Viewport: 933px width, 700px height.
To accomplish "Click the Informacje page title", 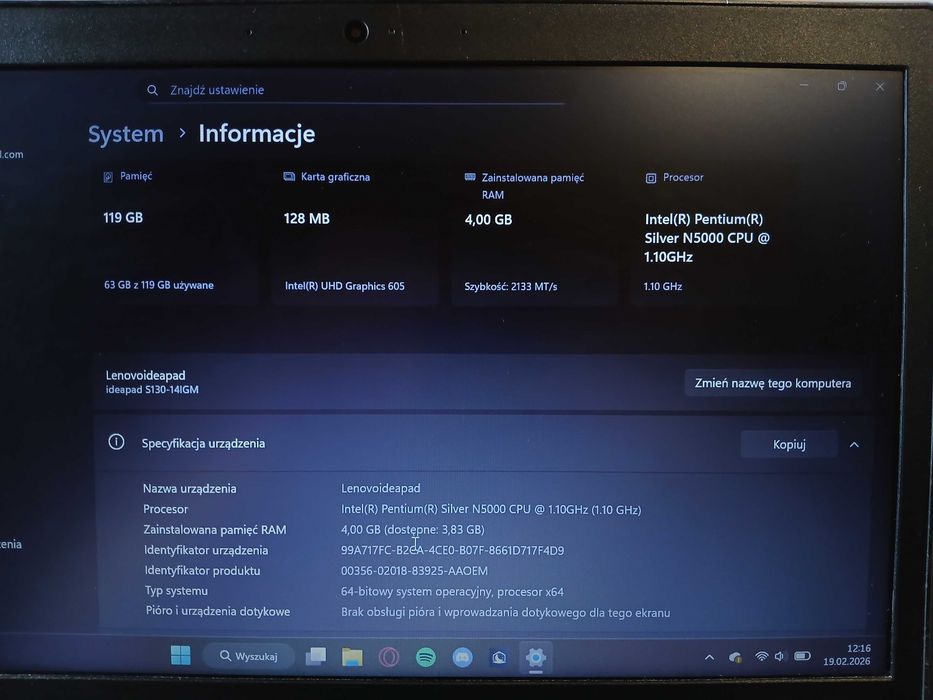I will tap(256, 133).
